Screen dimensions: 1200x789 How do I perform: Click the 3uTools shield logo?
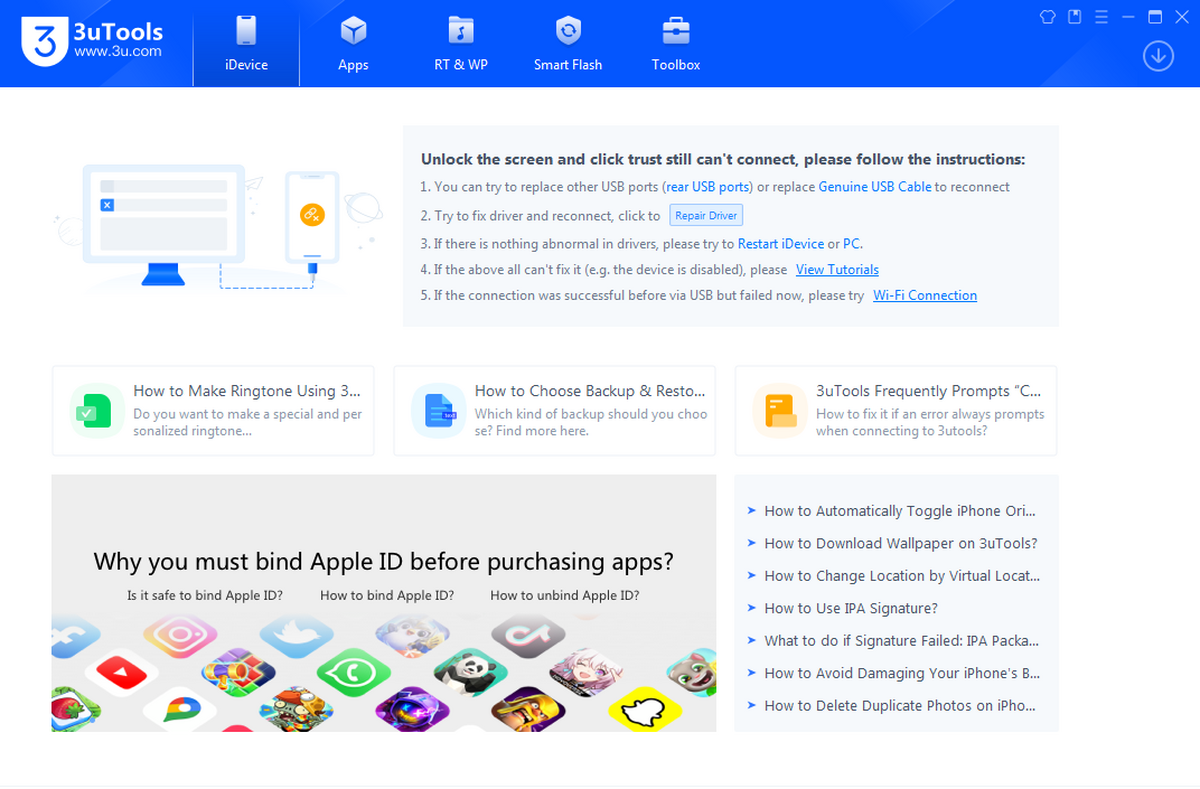pyautogui.click(x=43, y=43)
